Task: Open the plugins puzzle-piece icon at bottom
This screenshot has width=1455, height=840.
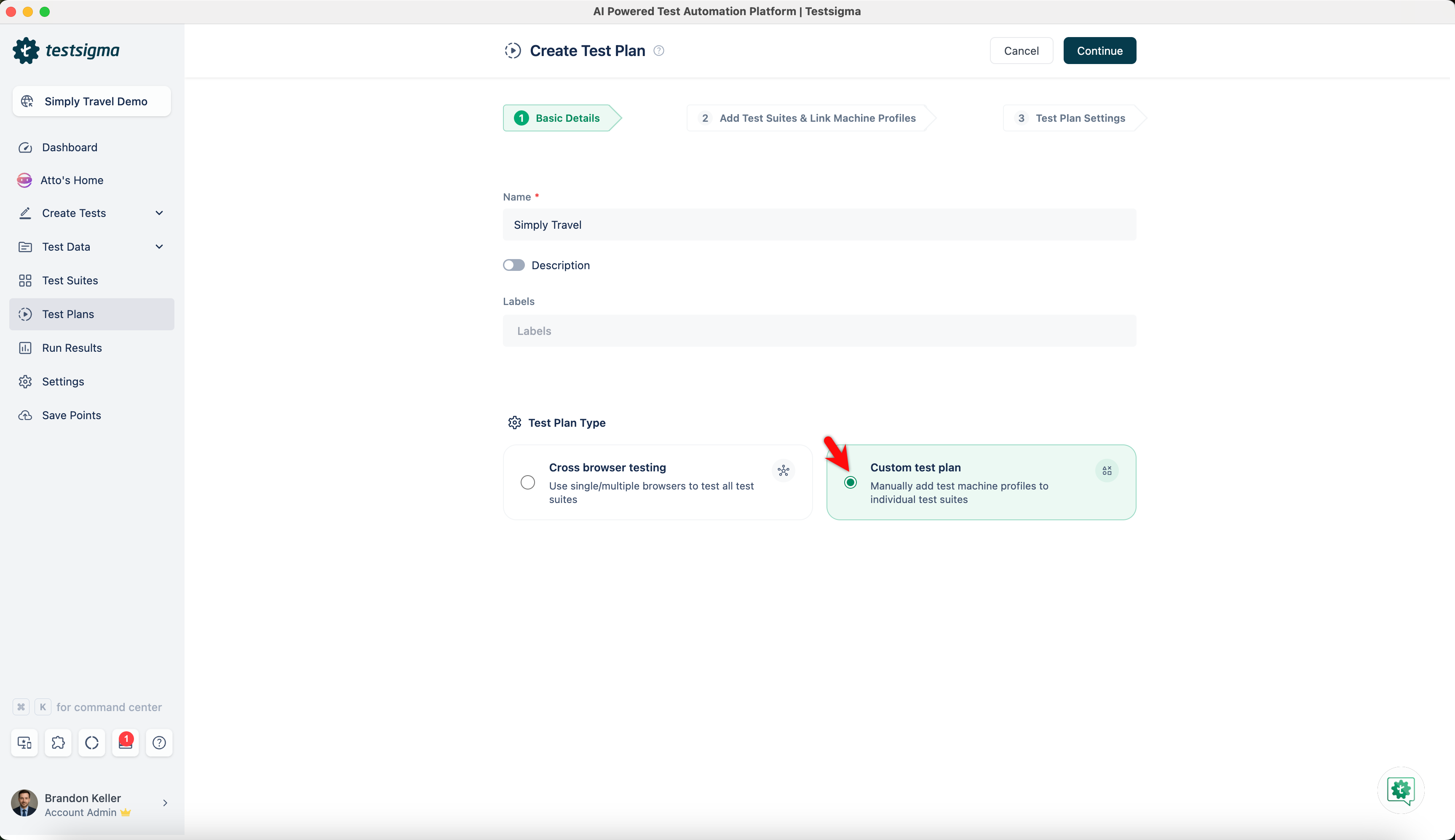Action: pyautogui.click(x=58, y=743)
